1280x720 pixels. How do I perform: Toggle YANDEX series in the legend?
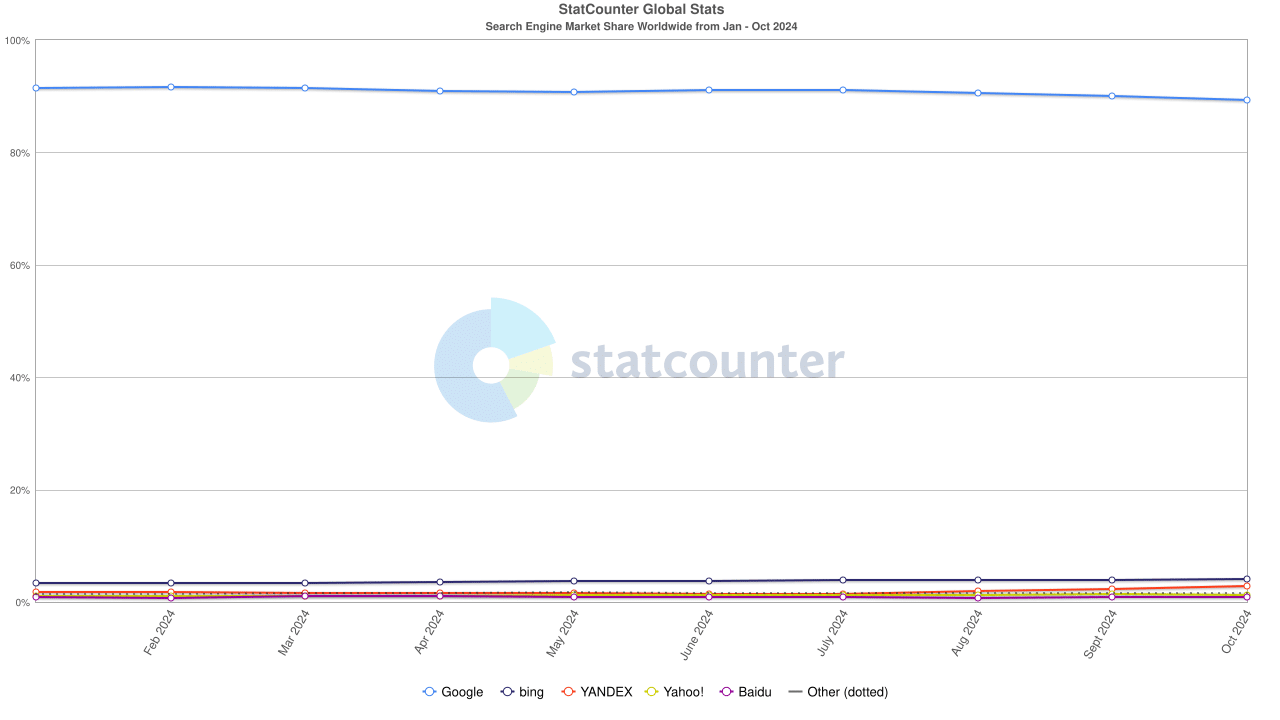[x=596, y=692]
